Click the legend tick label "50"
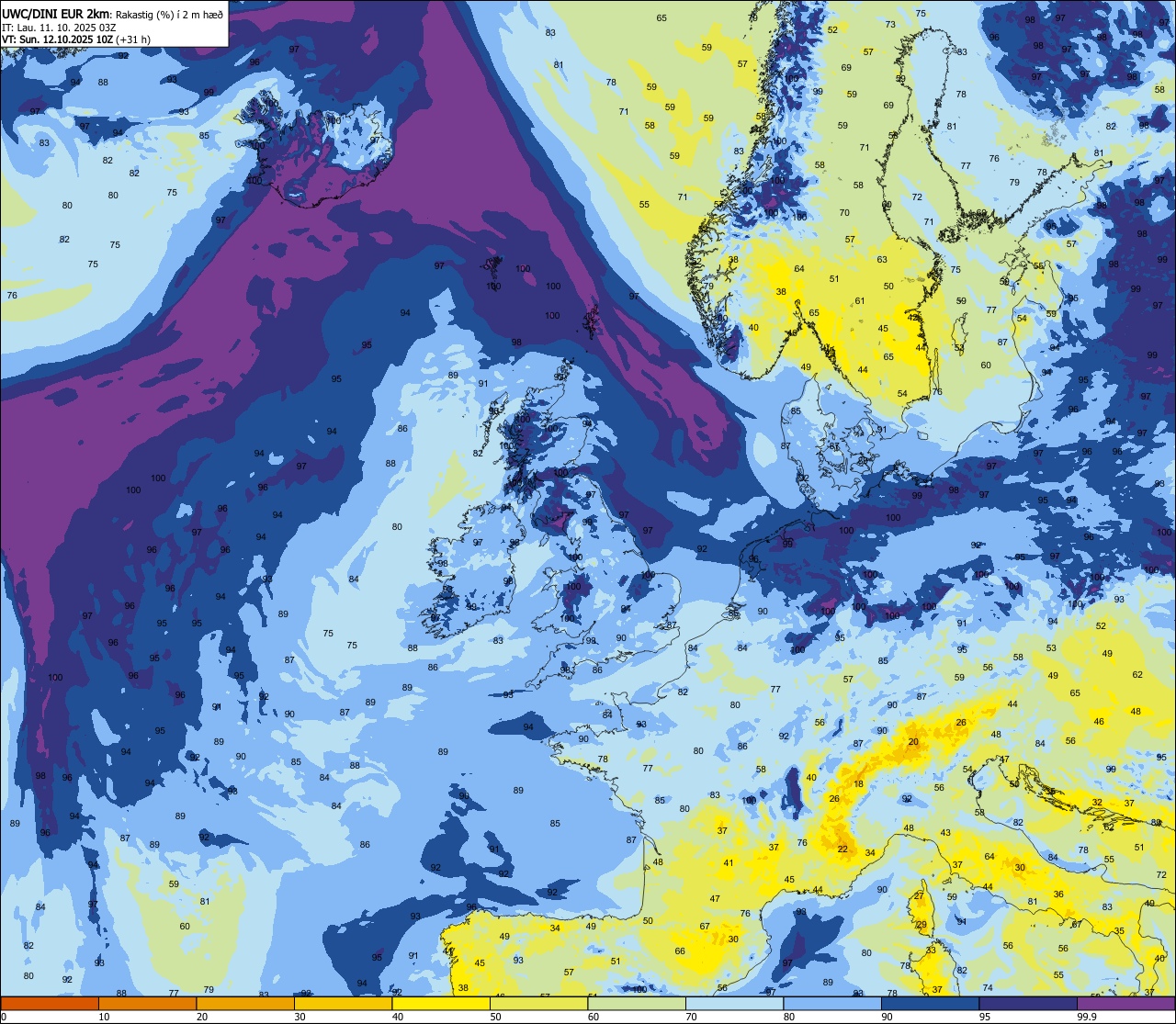Viewport: 1176px width, 1024px height. (496, 1017)
